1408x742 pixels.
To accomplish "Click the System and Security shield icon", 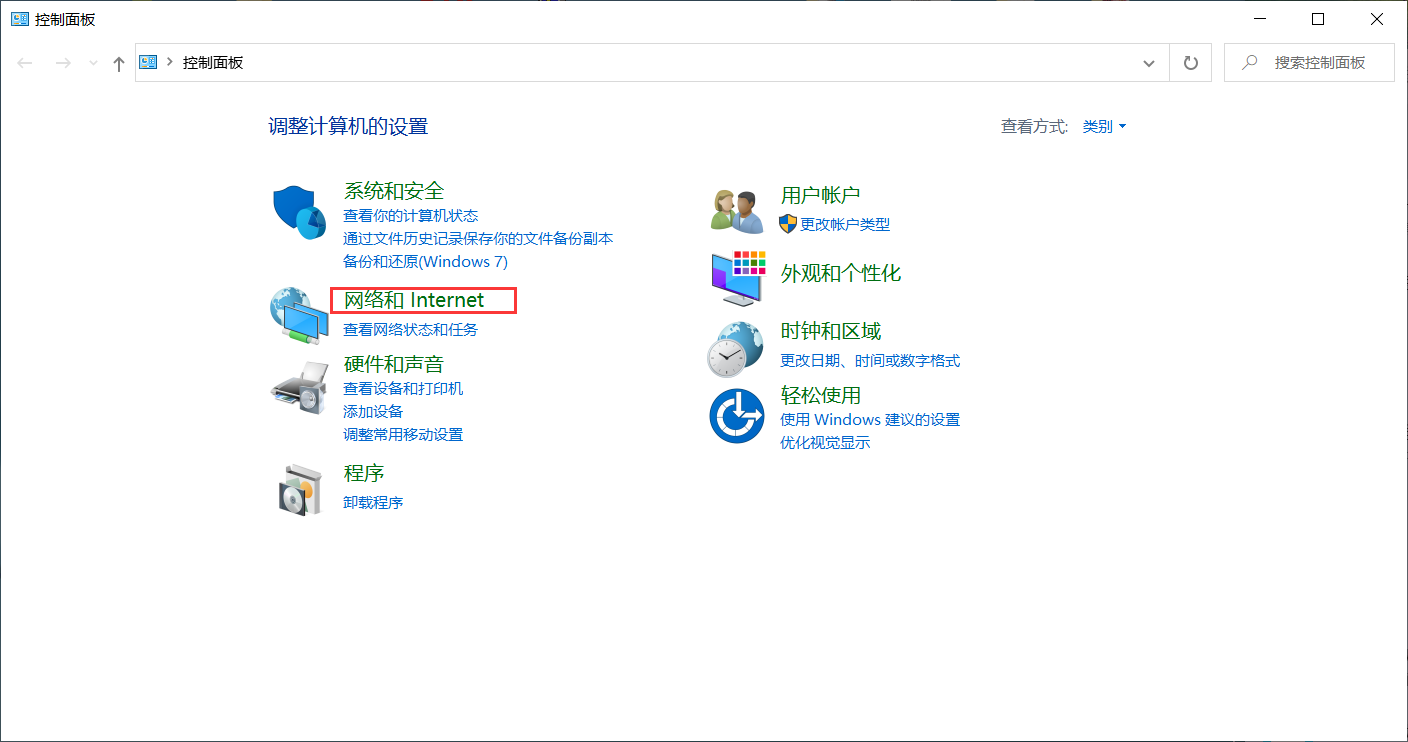I will [298, 210].
